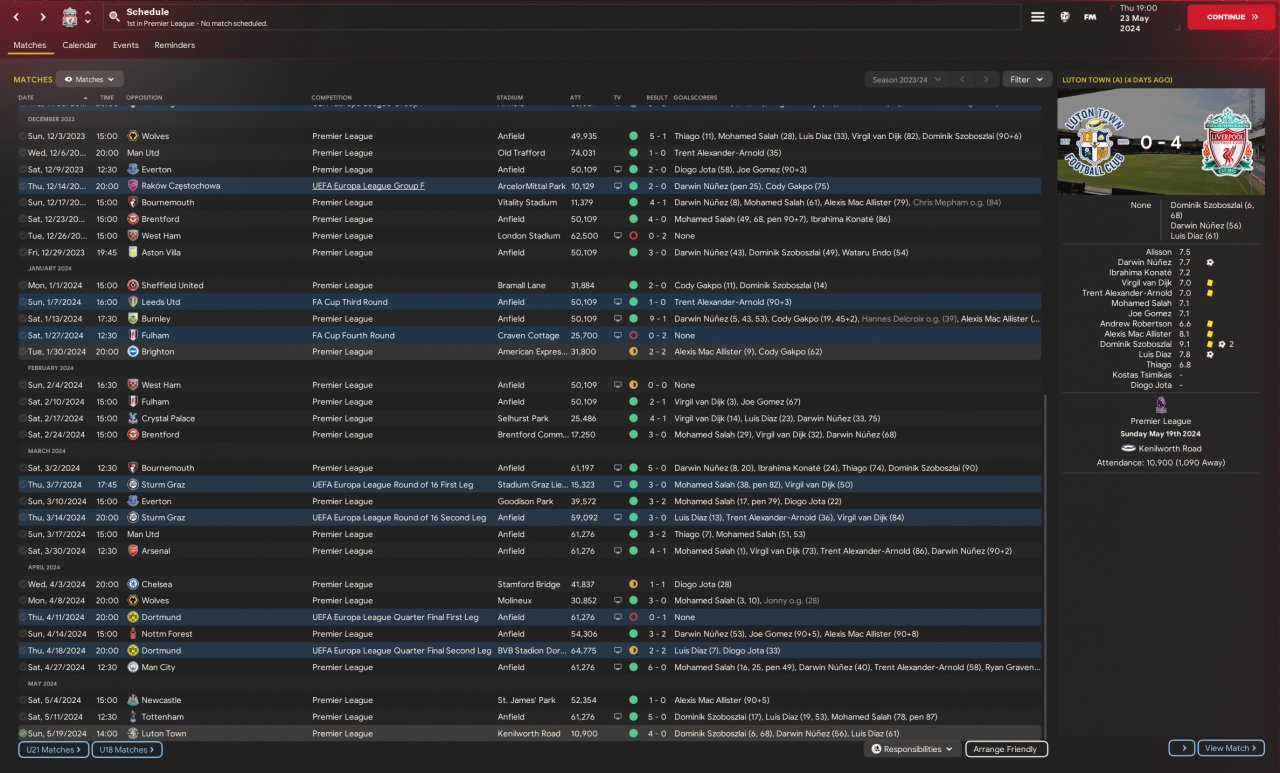The width and height of the screenshot is (1280, 773).
Task: Tick the selection circle on the Chelsea row
Action: pyautogui.click(x=22, y=584)
